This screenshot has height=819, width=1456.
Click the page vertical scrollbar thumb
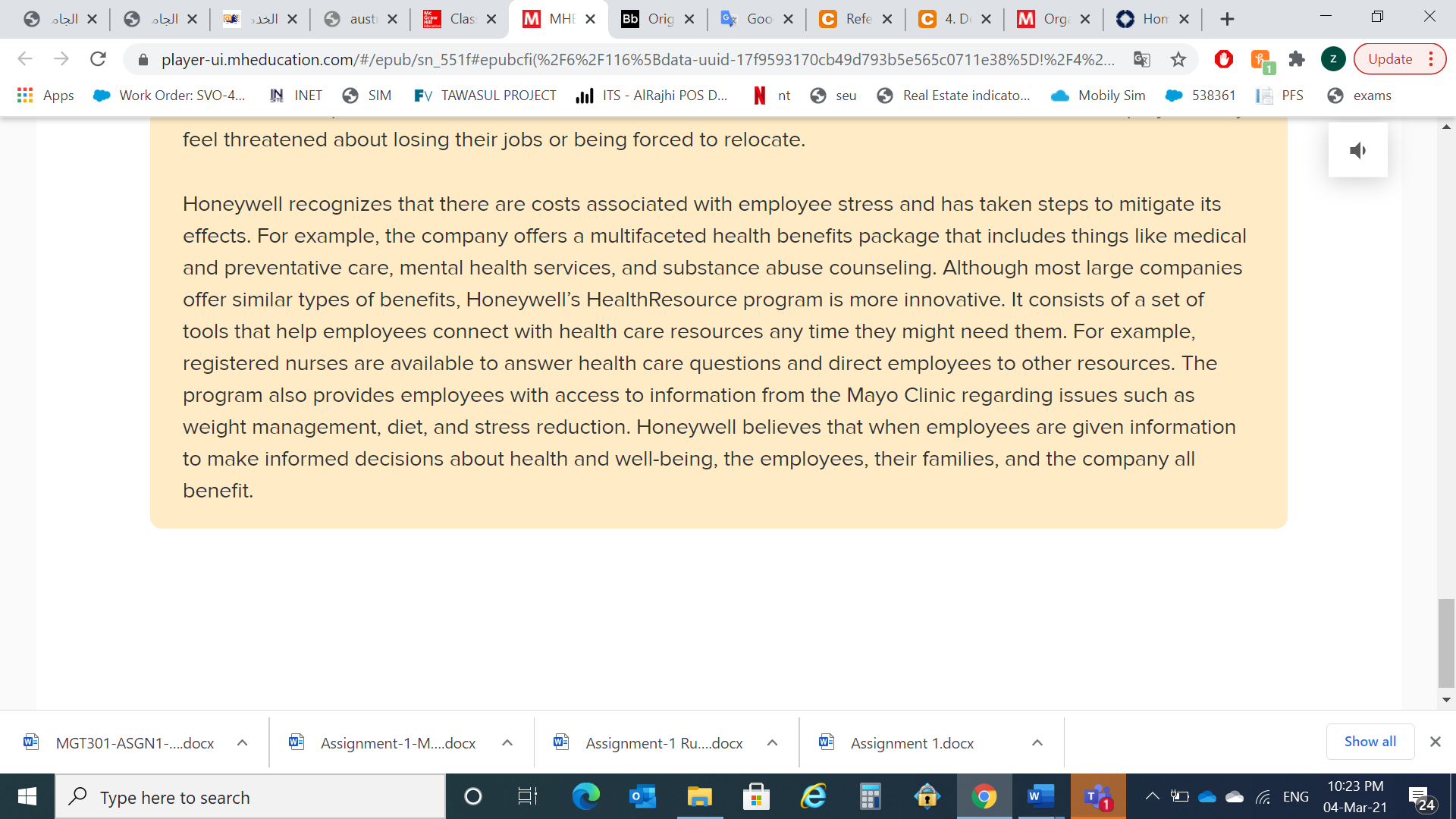(1446, 643)
